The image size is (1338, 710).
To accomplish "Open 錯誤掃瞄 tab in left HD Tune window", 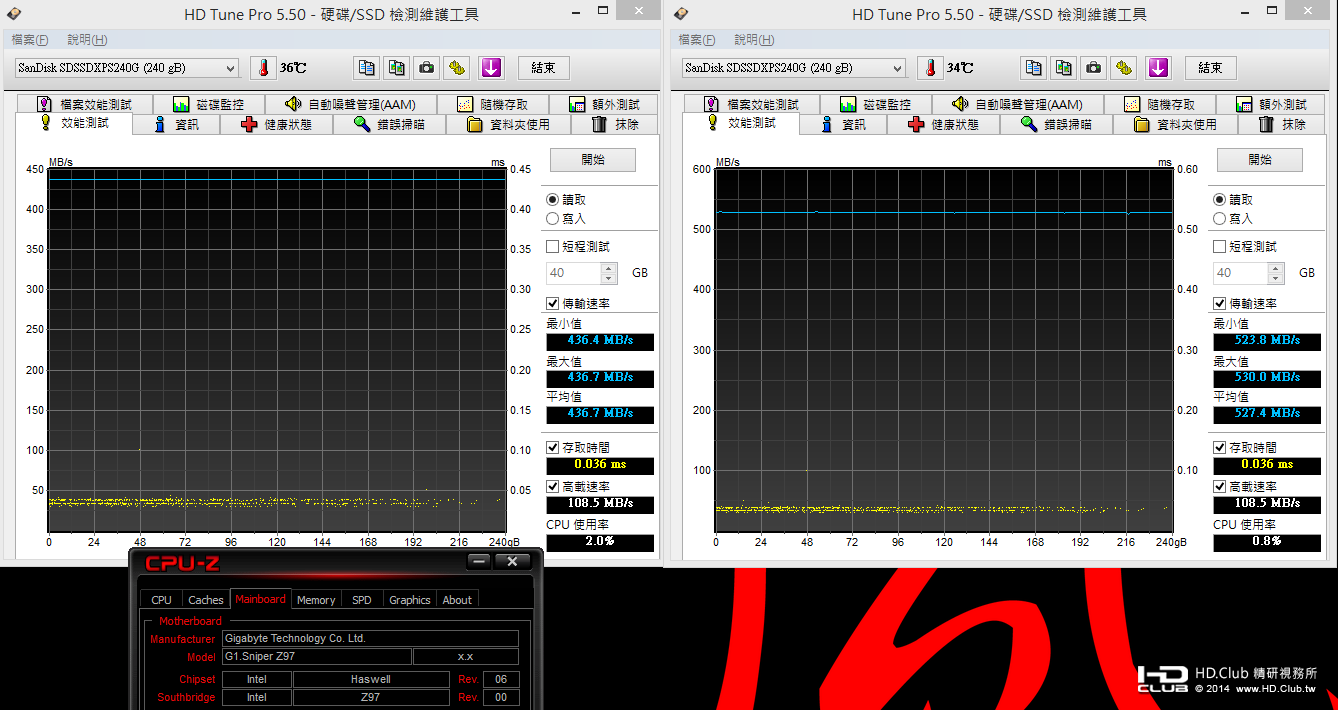I will pos(390,124).
